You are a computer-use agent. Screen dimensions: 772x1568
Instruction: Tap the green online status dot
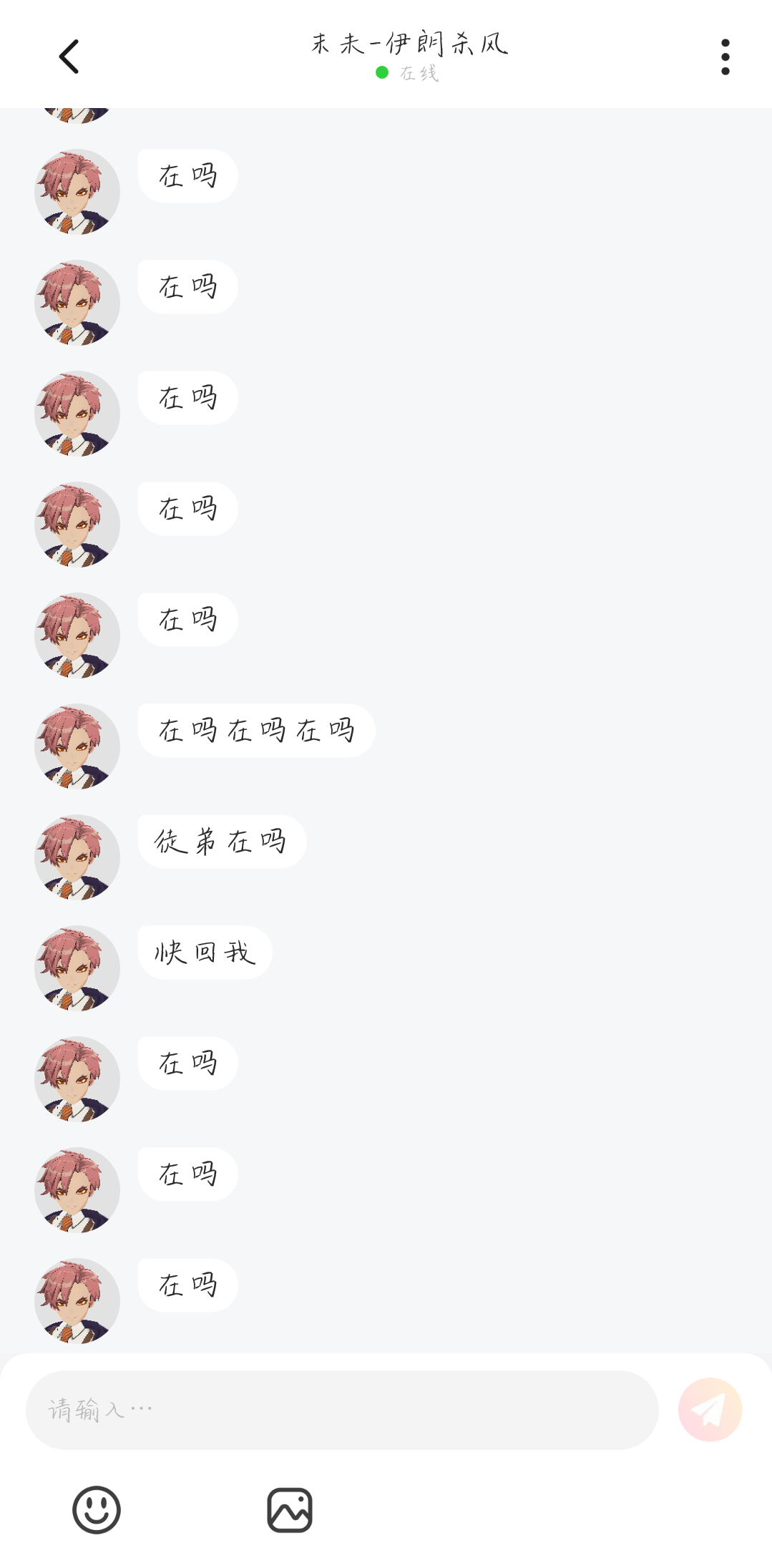click(x=382, y=72)
